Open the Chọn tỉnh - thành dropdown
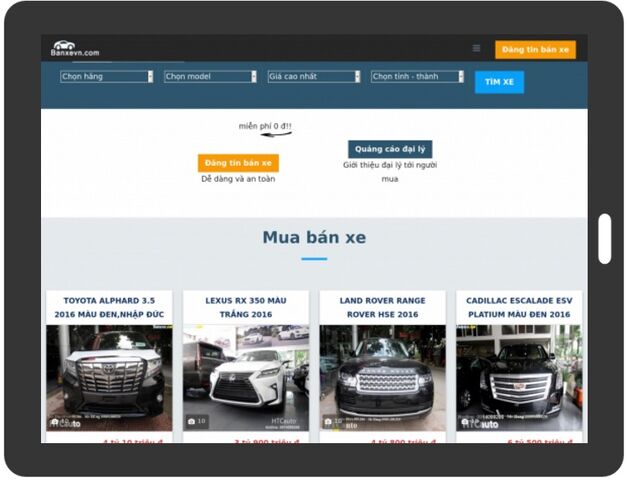This screenshot has height=480, width=627. coord(417,76)
